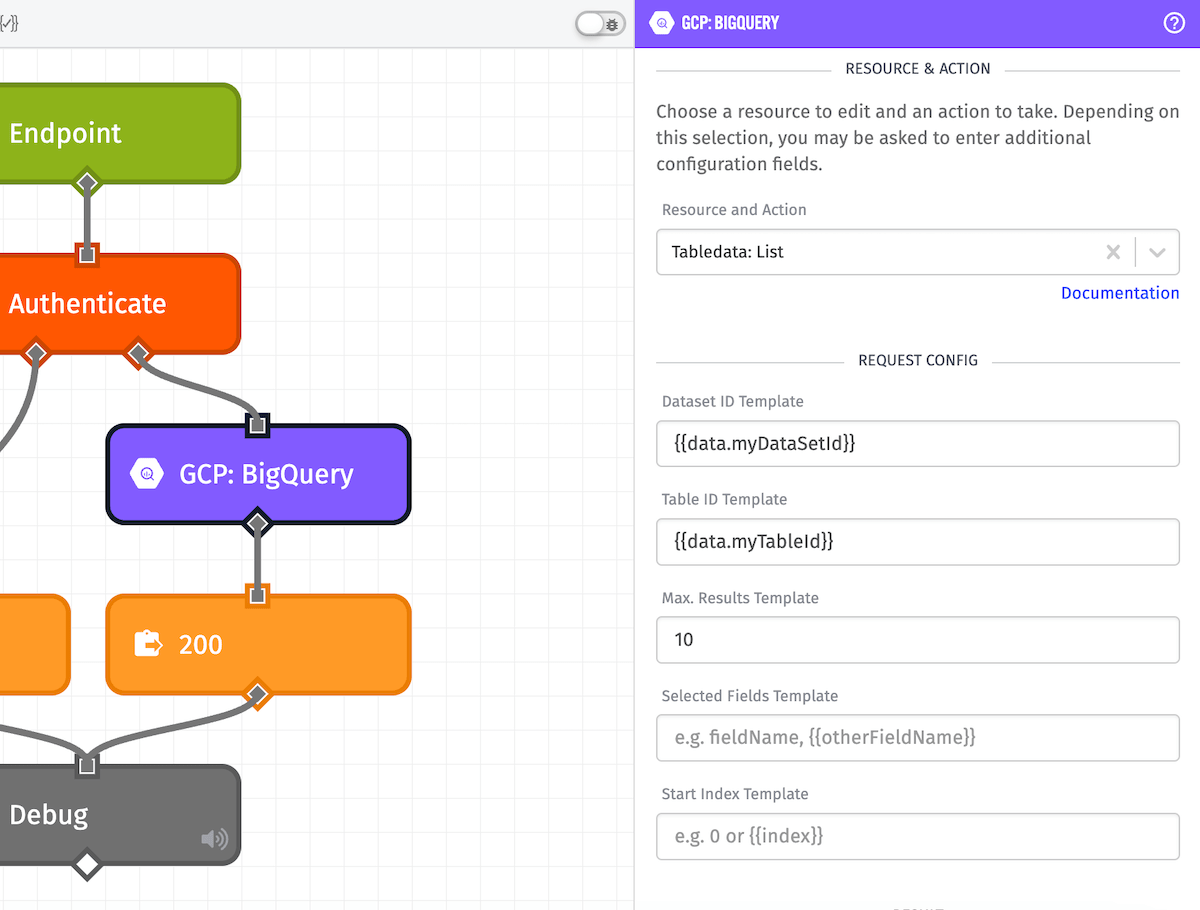
Task: Expand the Resource and Action dropdown arrow
Action: pyautogui.click(x=1158, y=252)
